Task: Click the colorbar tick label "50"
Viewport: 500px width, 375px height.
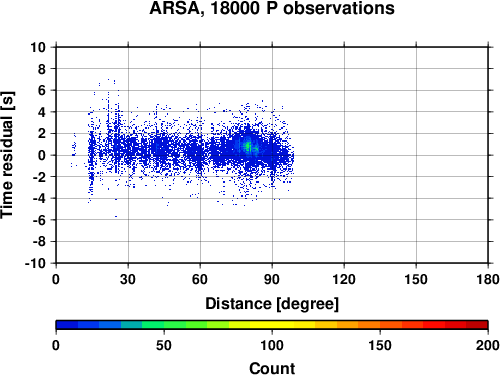Action: [164, 345]
